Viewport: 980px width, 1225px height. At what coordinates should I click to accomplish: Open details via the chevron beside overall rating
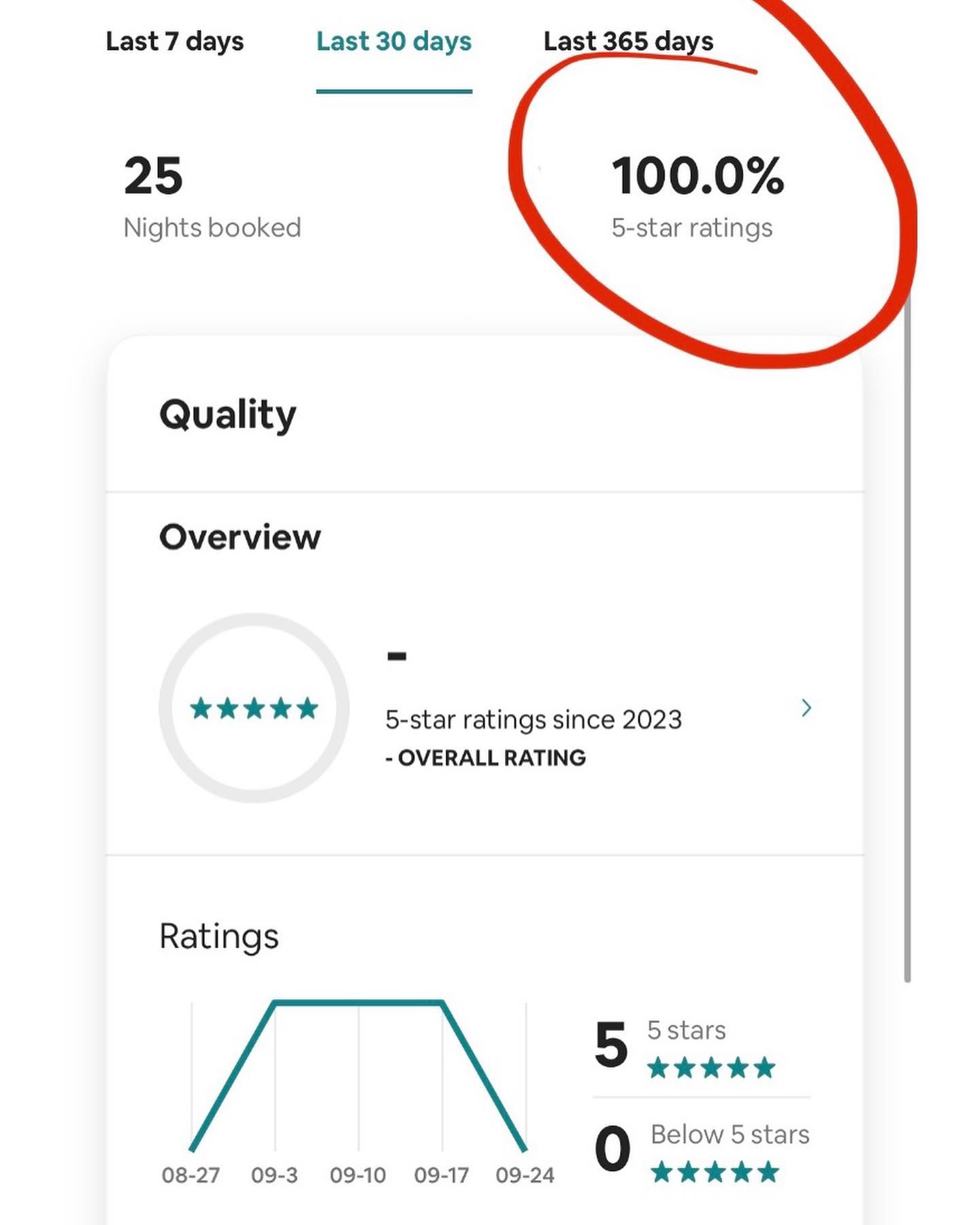[x=806, y=708]
